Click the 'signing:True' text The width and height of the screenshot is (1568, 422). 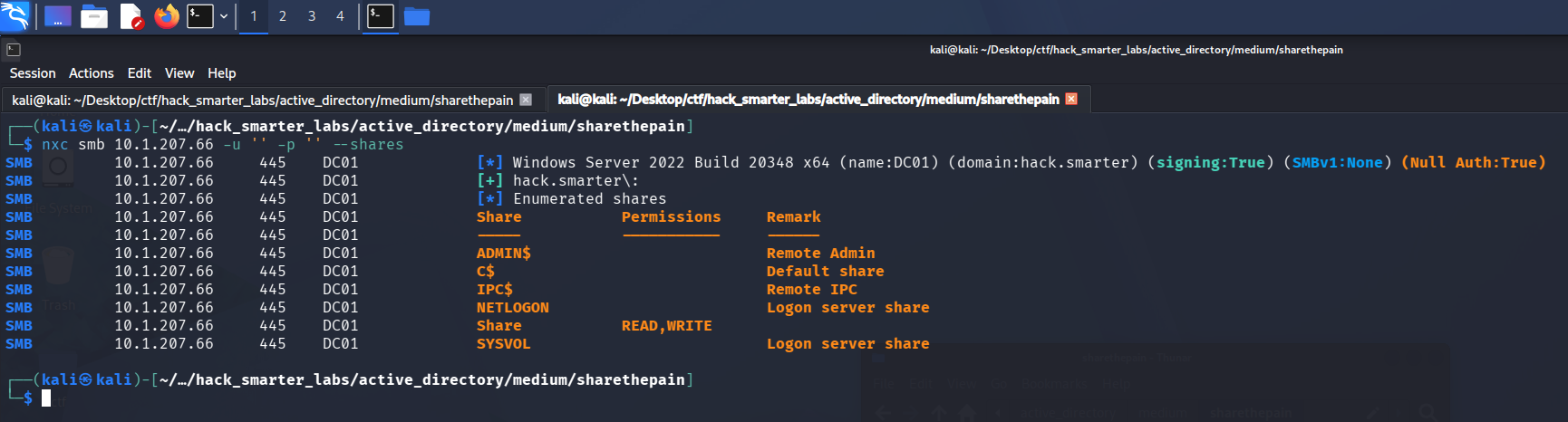(x=1210, y=163)
